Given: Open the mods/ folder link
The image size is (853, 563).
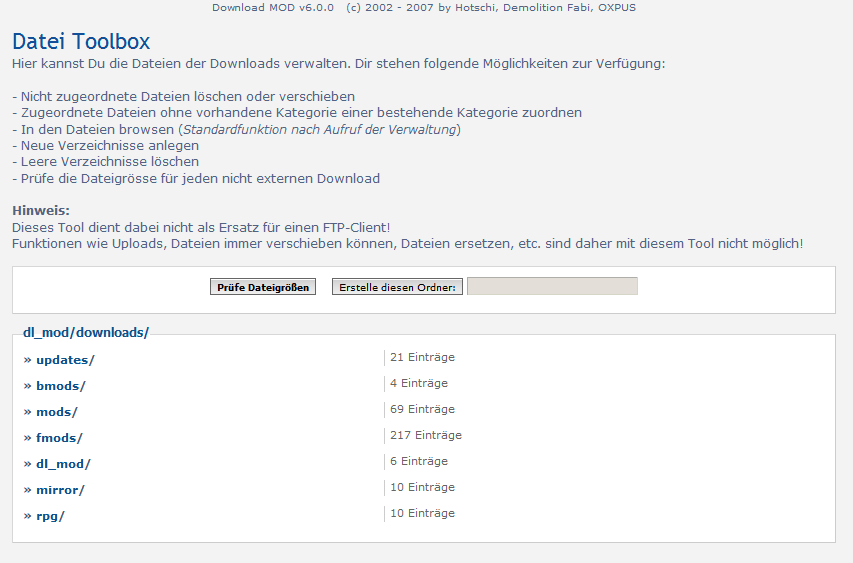Looking at the screenshot, I should click(x=56, y=412).
